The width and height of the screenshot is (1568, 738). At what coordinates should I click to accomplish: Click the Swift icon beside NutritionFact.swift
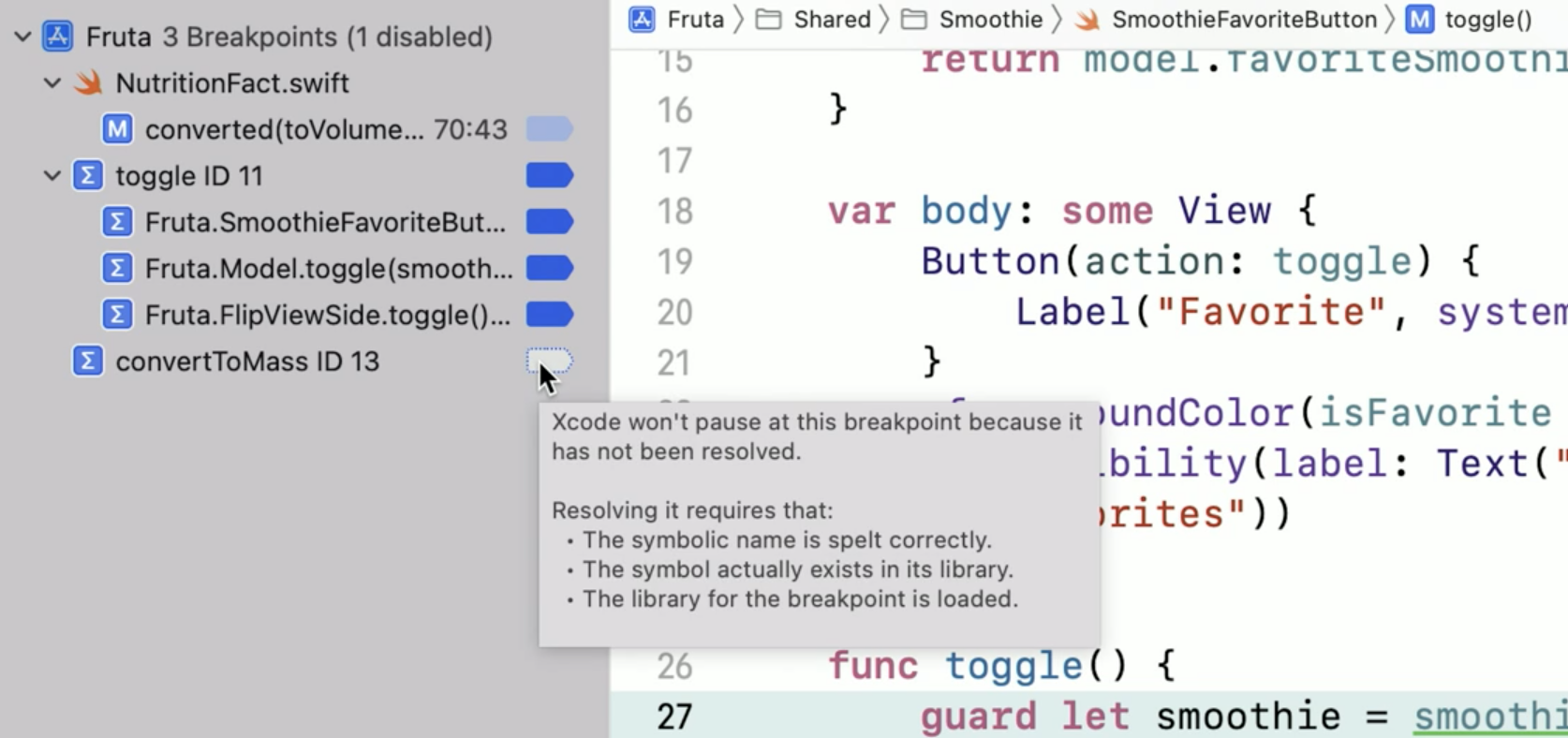tap(88, 82)
